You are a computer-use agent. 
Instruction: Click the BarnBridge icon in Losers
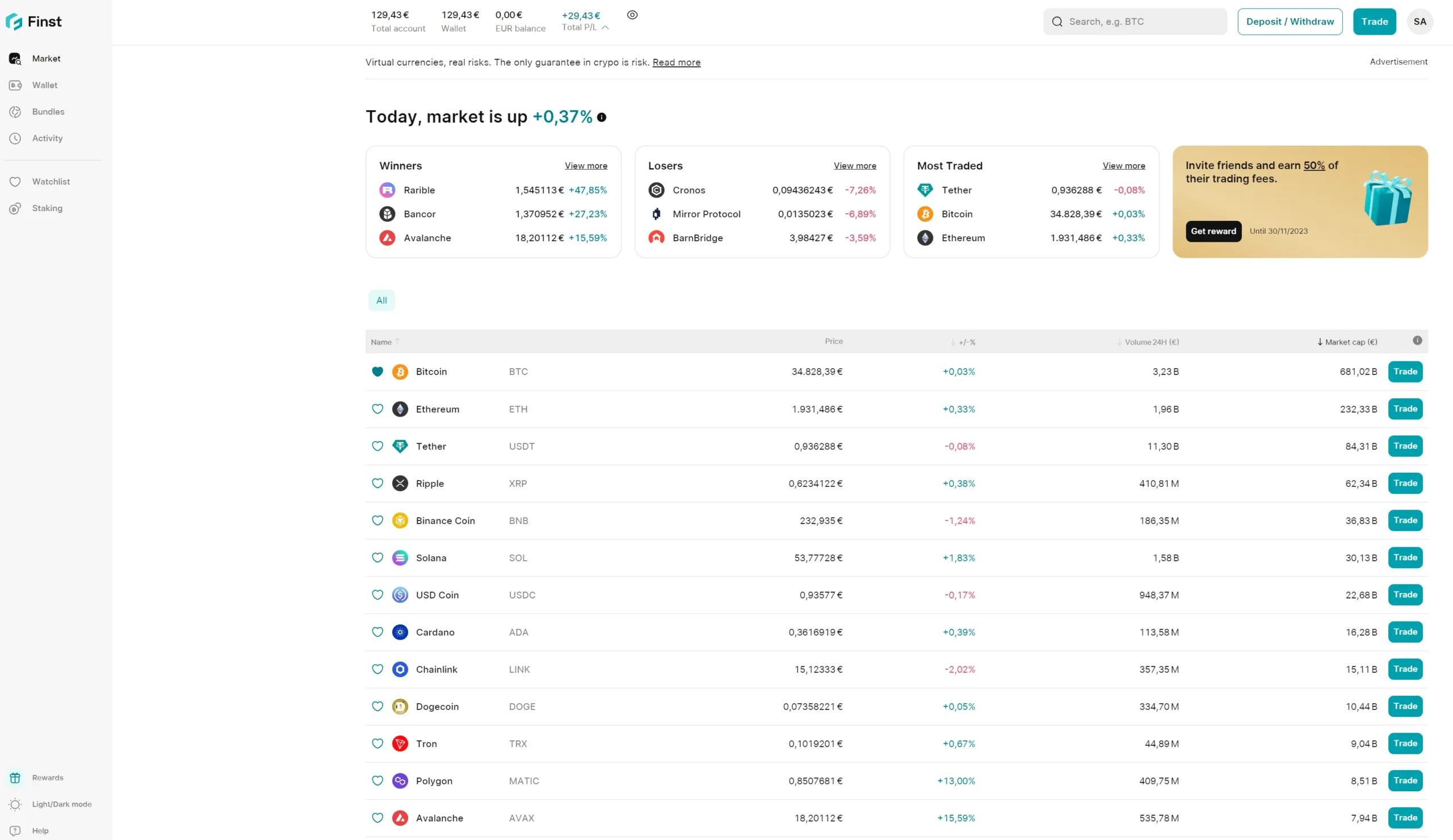coord(656,238)
